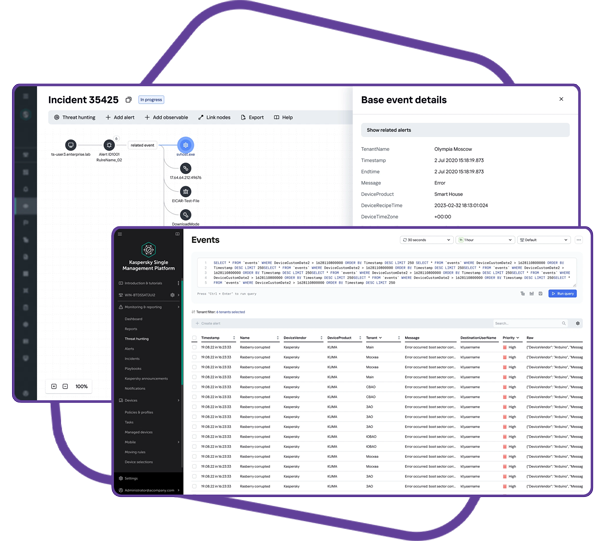Click the Kaspersky logo in sidebar
This screenshot has width=600, height=541.
coord(148,250)
